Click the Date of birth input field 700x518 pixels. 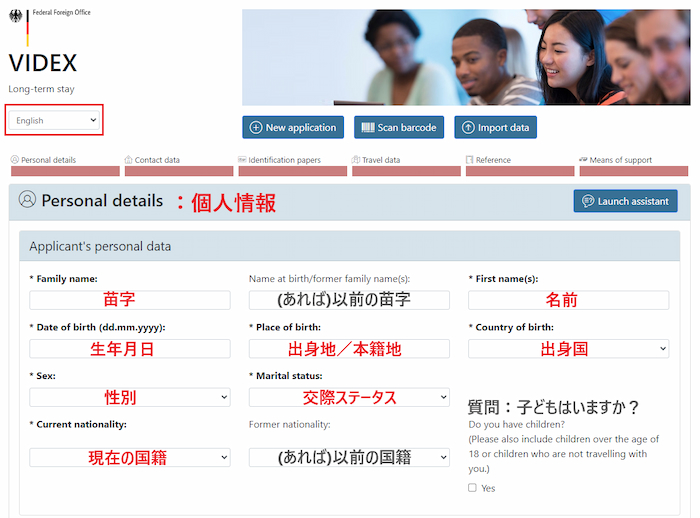point(129,349)
